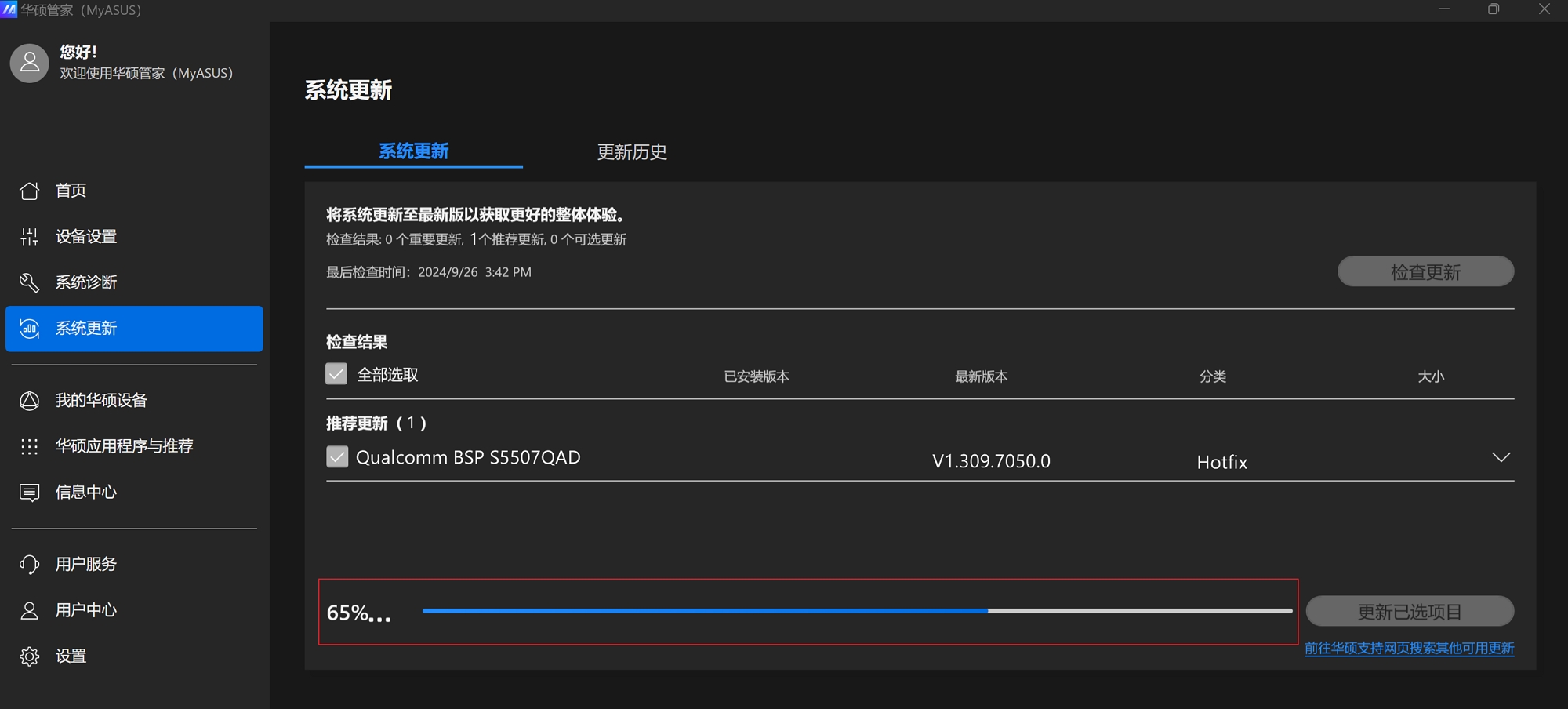Expand the Qualcomm BSP update details
This screenshot has width=1568, height=709.
point(1501,457)
